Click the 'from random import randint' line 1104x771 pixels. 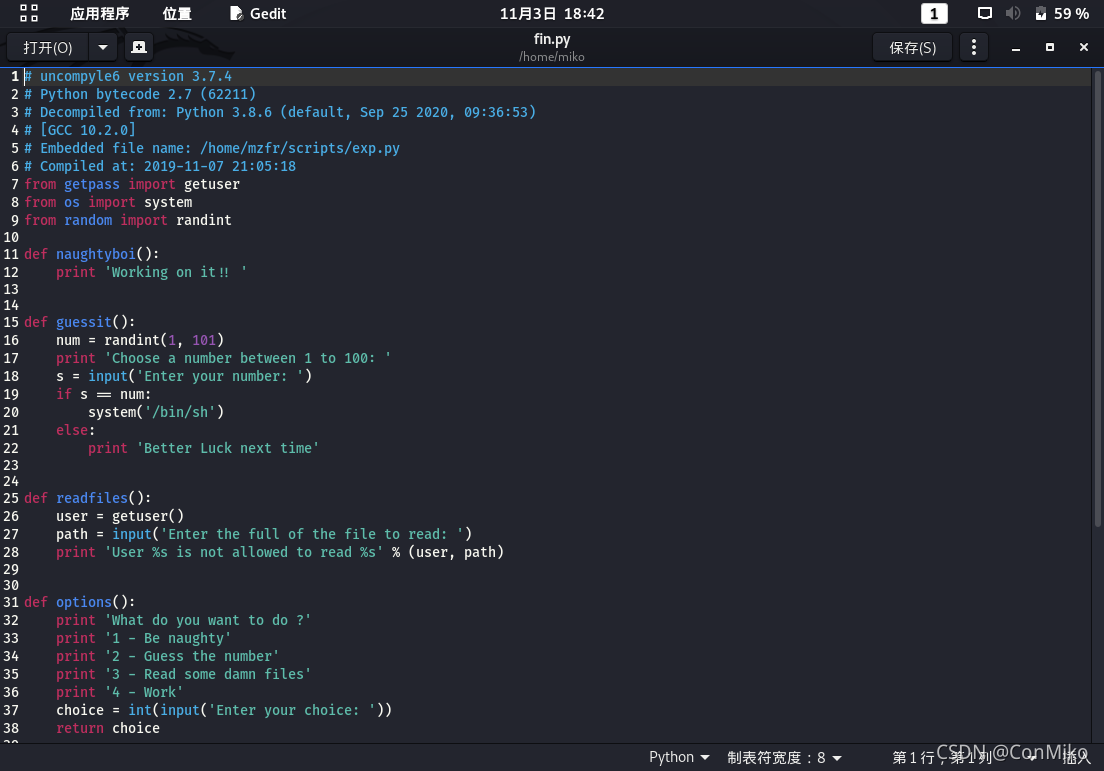point(127,220)
